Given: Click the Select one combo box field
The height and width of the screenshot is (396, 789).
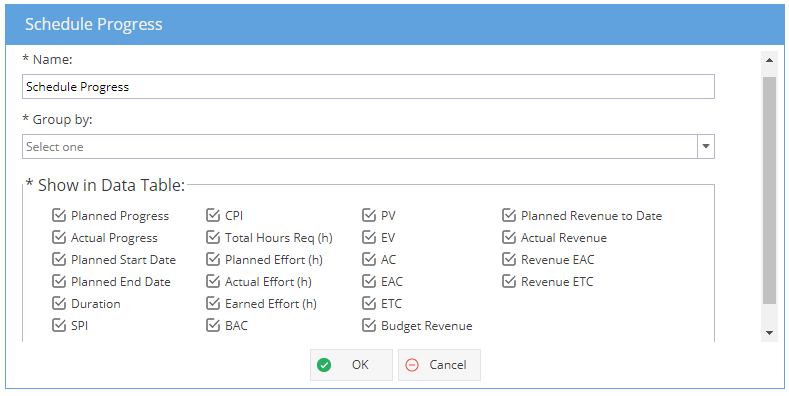Looking at the screenshot, I should point(360,146).
